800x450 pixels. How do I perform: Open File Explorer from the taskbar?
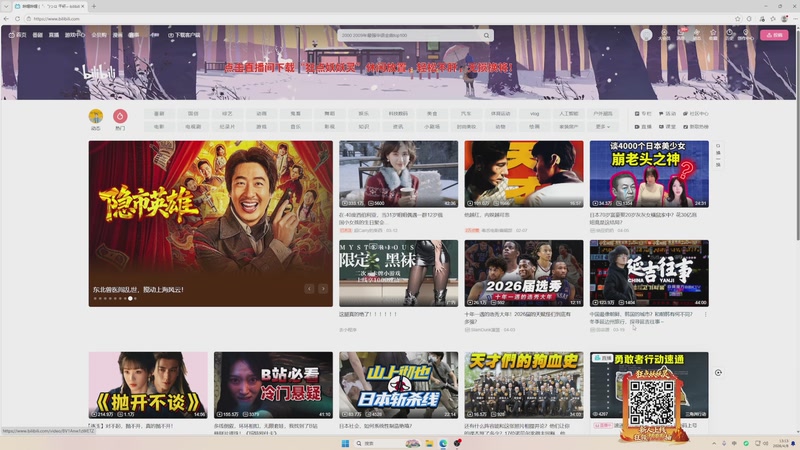[429, 443]
